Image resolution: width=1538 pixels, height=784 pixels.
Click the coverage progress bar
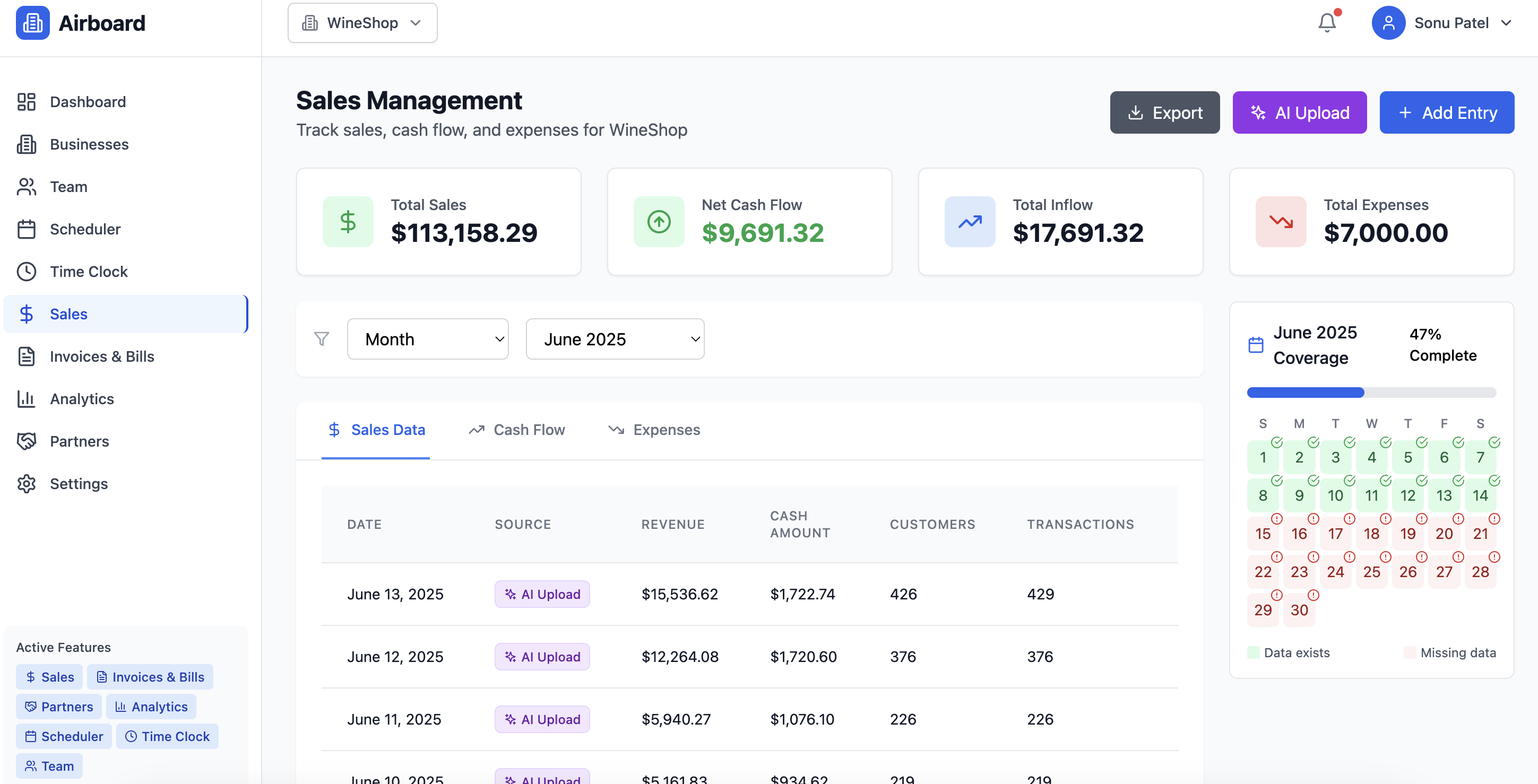click(x=1371, y=393)
